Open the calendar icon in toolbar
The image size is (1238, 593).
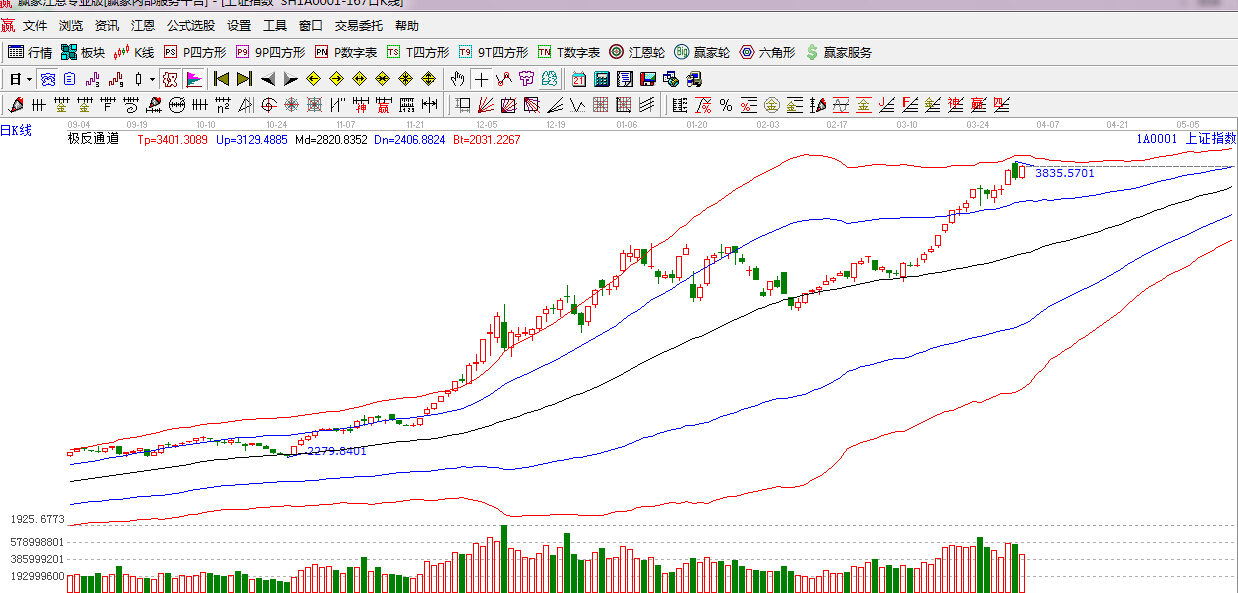tap(579, 79)
